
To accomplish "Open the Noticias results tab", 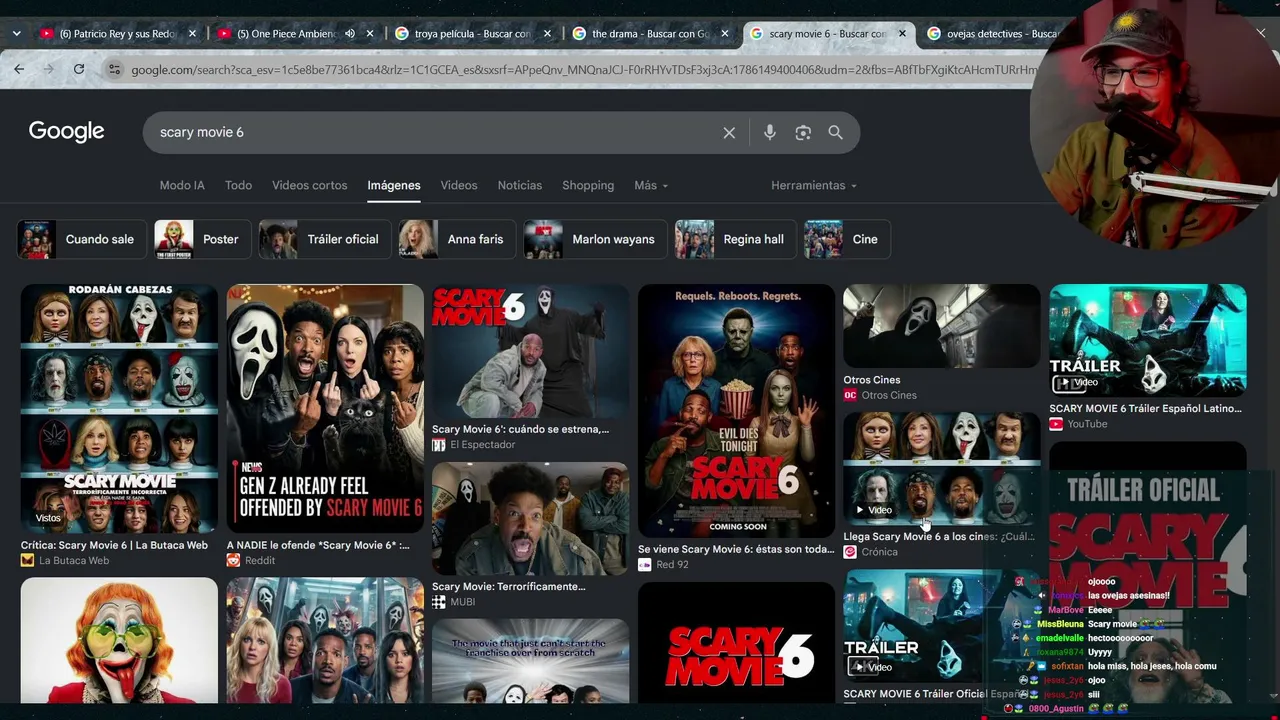I will click(520, 185).
